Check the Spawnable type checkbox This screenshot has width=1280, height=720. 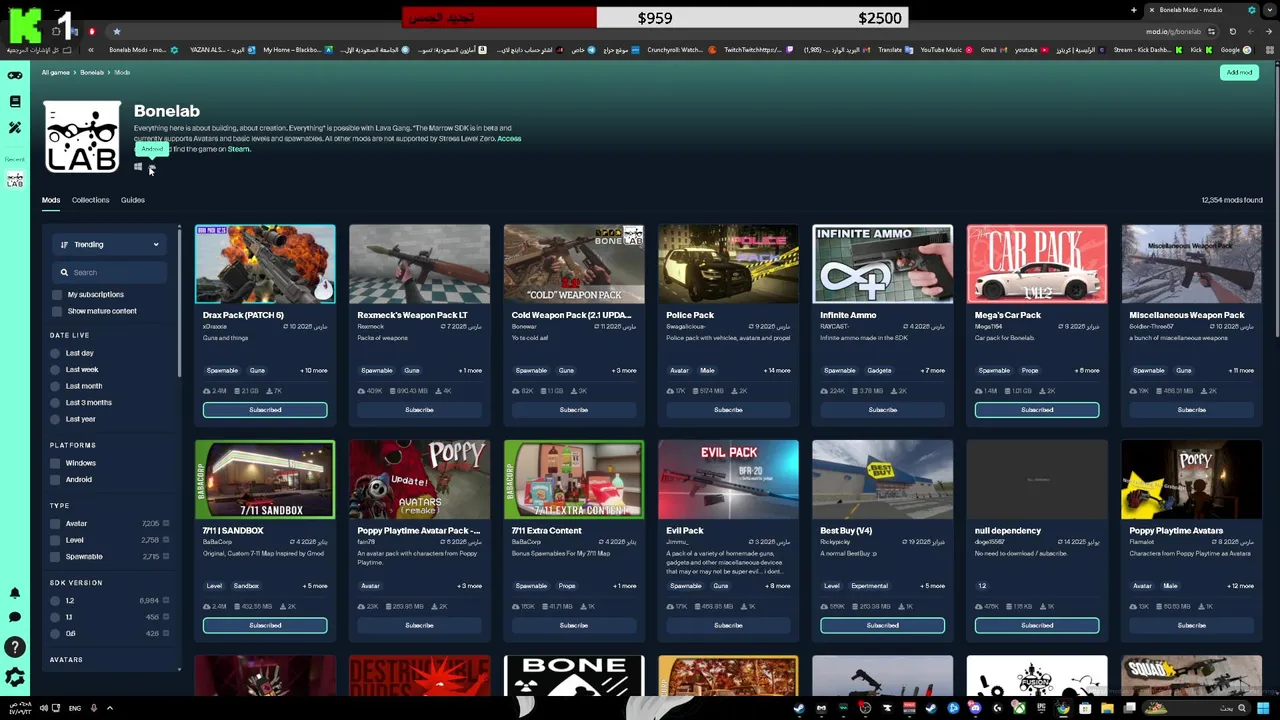[x=55, y=556]
